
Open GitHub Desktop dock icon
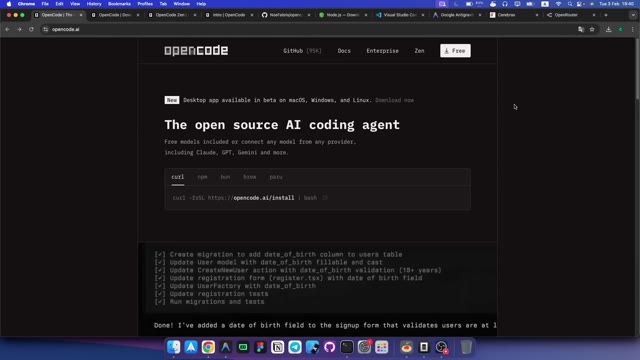(x=329, y=347)
